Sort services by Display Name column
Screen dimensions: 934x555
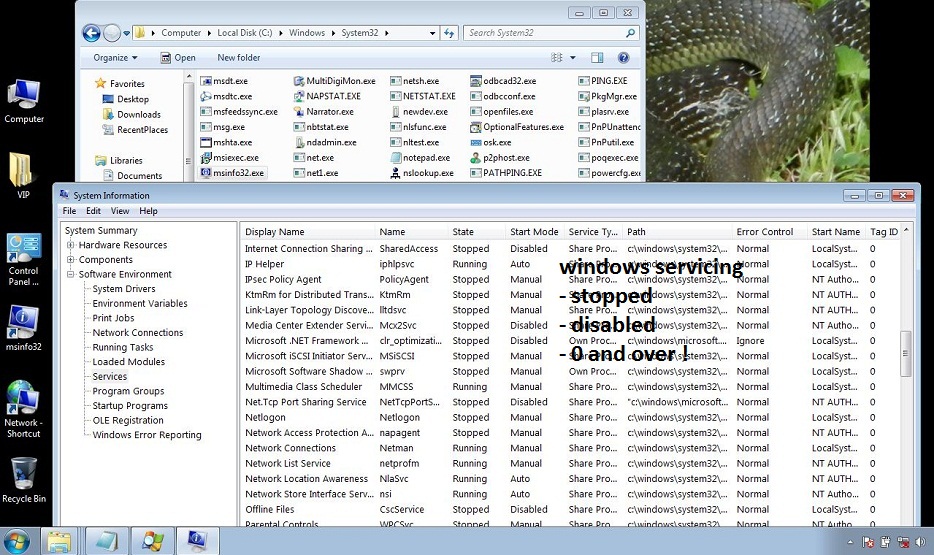tap(307, 232)
